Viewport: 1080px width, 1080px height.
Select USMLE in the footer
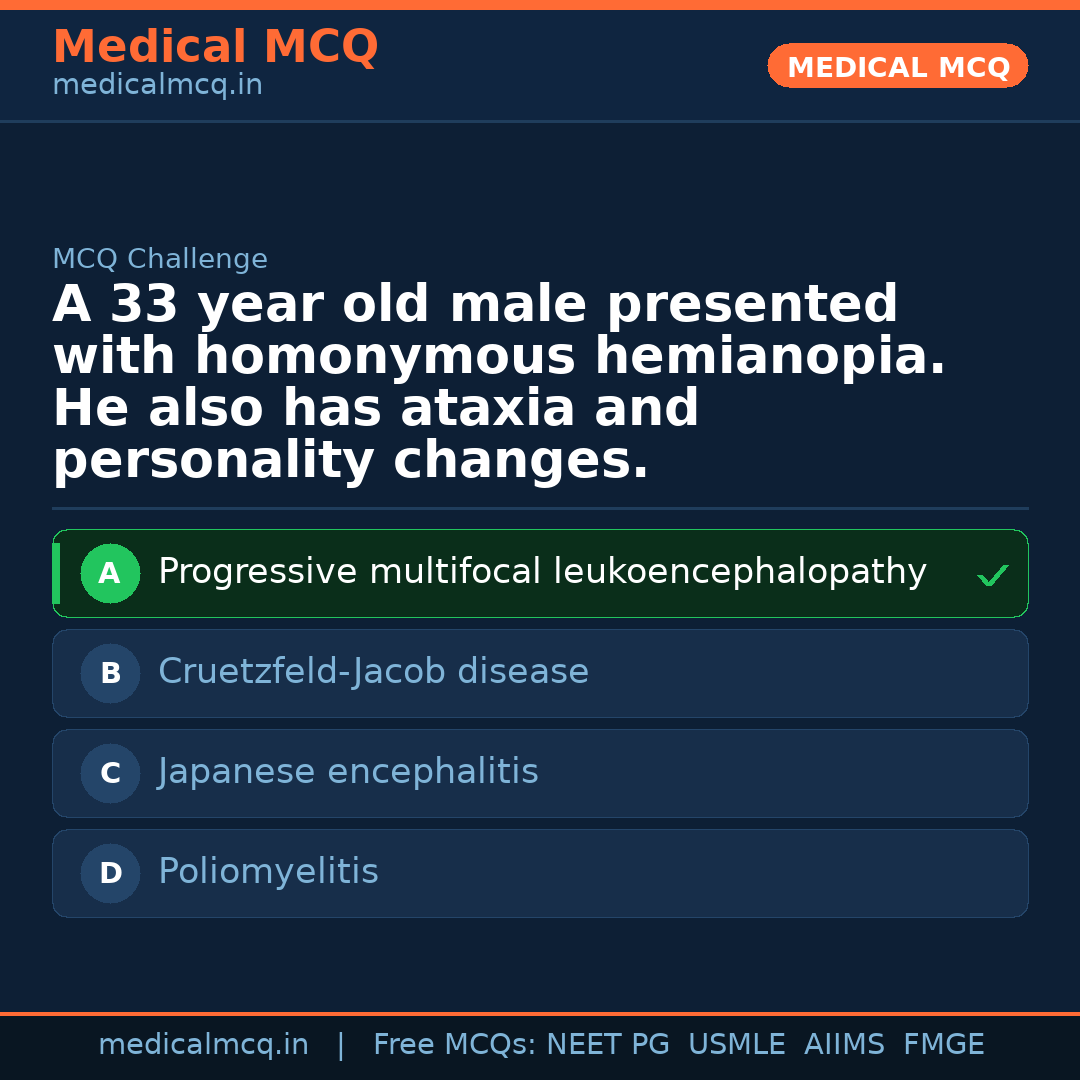[736, 1045]
